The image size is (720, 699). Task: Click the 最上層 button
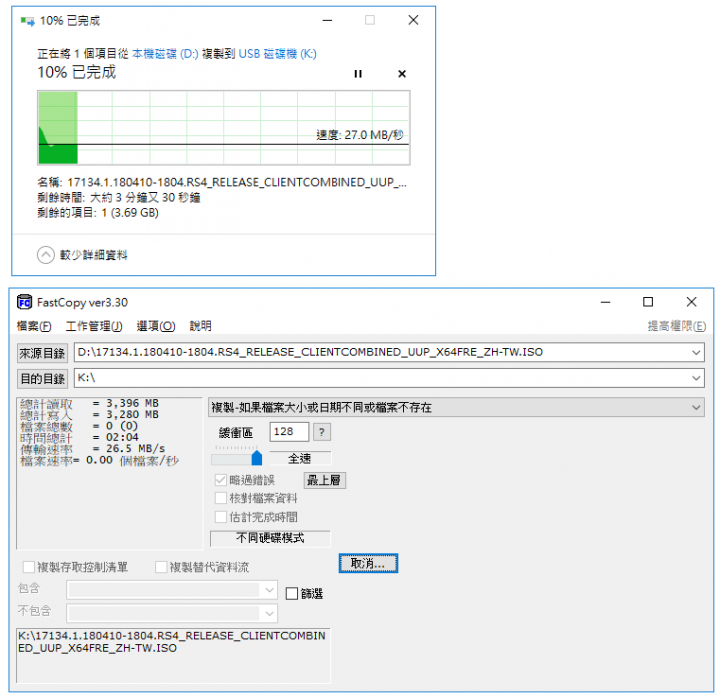pos(325,480)
